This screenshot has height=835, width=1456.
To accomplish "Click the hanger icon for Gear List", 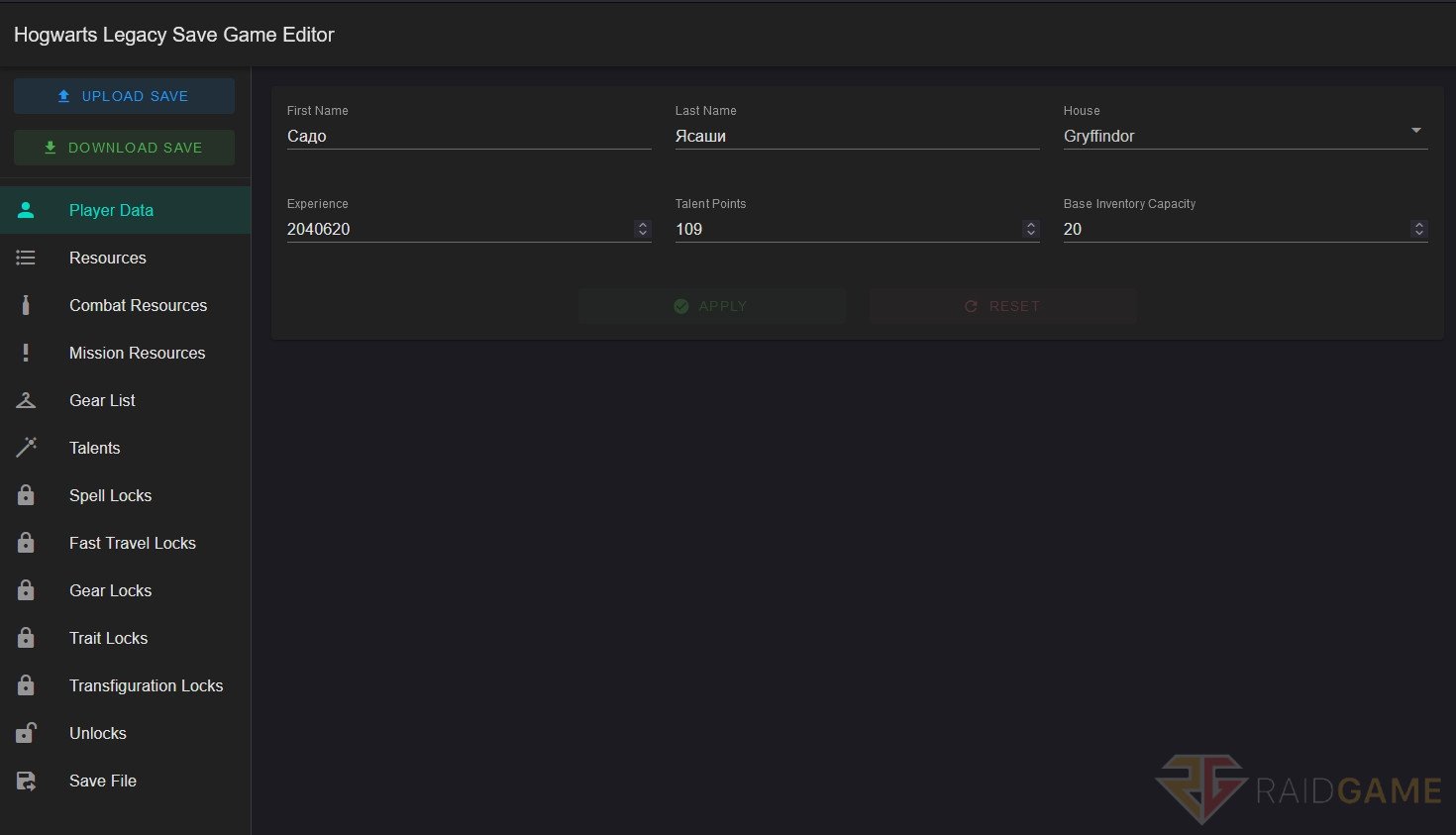I will (26, 400).
